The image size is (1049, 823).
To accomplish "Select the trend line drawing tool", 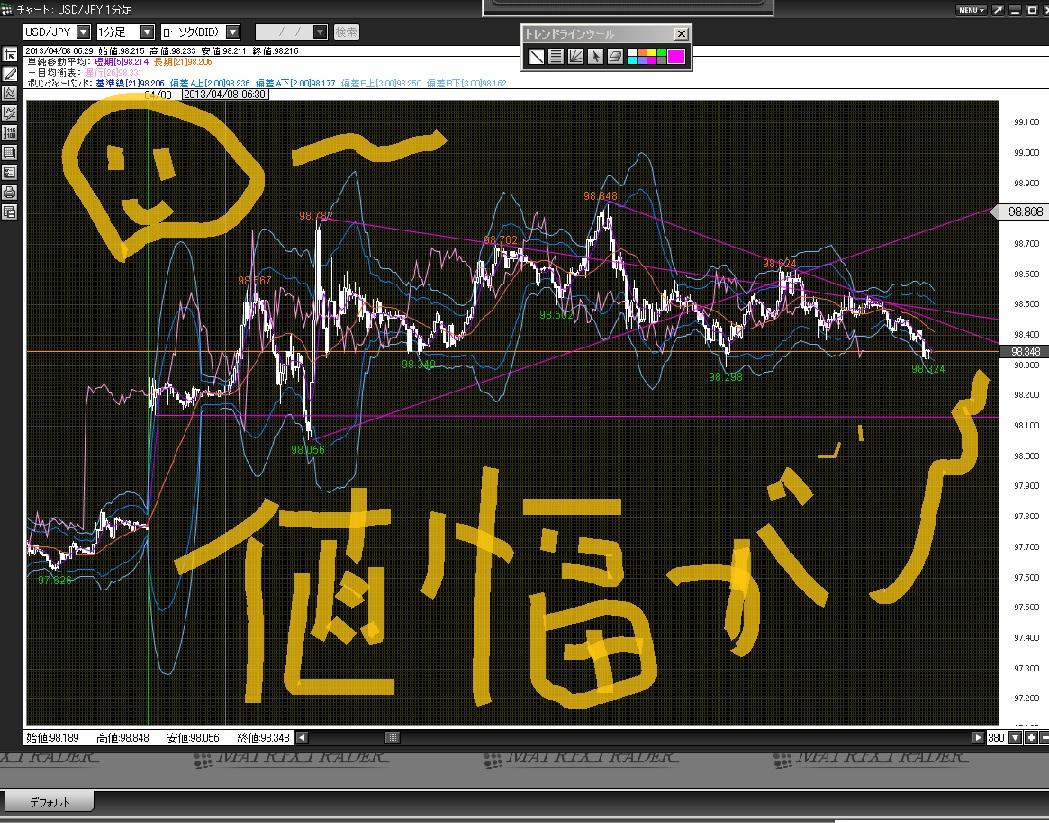I will 537,56.
